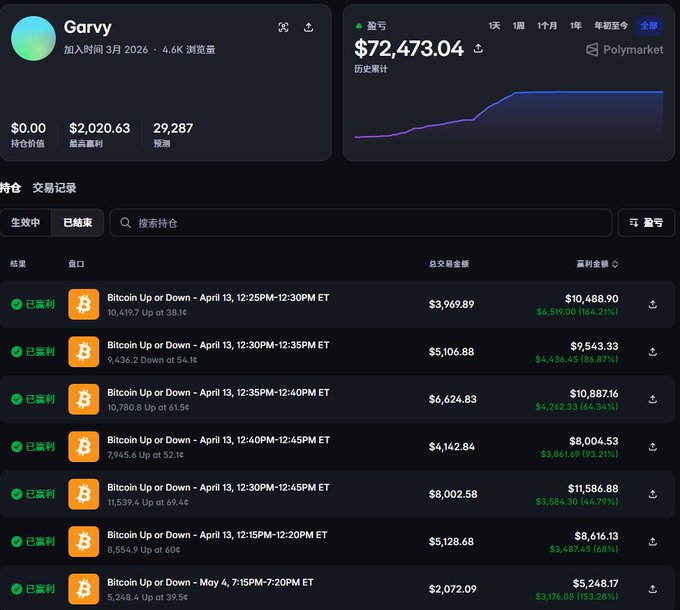
Task: Select the 1周 time range
Action: [x=519, y=26]
